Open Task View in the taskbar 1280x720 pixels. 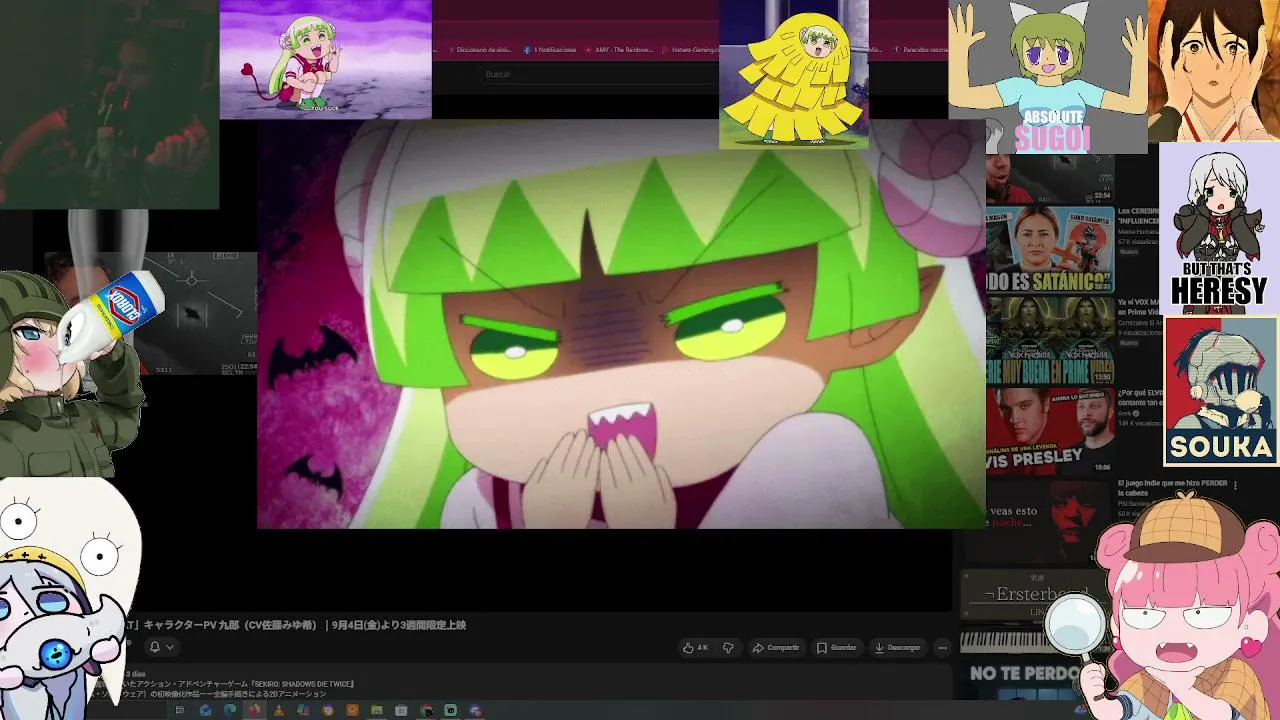[x=180, y=710]
